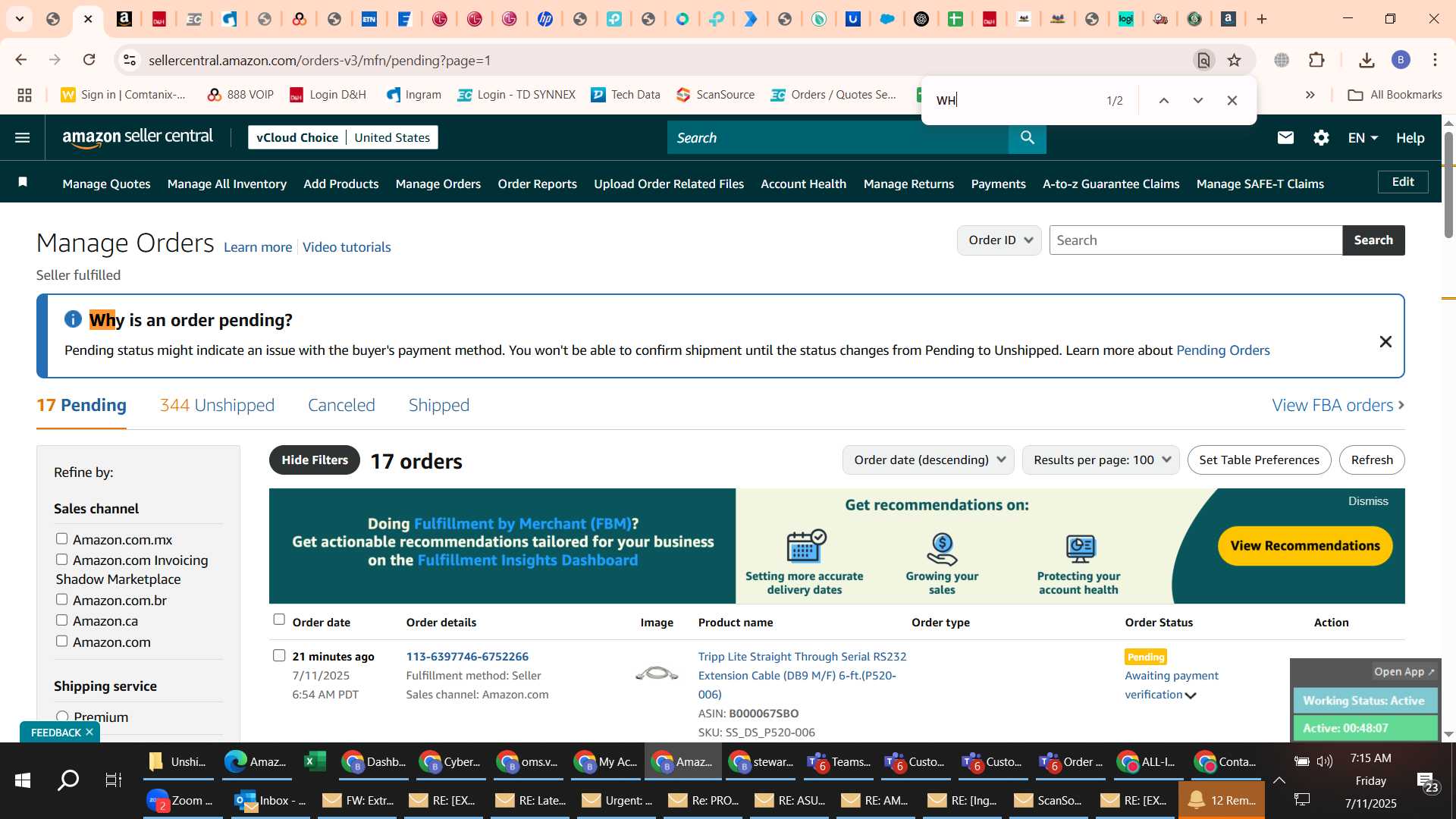The height and width of the screenshot is (819, 1456).
Task: Open the Pending Orders help link
Action: (1222, 350)
